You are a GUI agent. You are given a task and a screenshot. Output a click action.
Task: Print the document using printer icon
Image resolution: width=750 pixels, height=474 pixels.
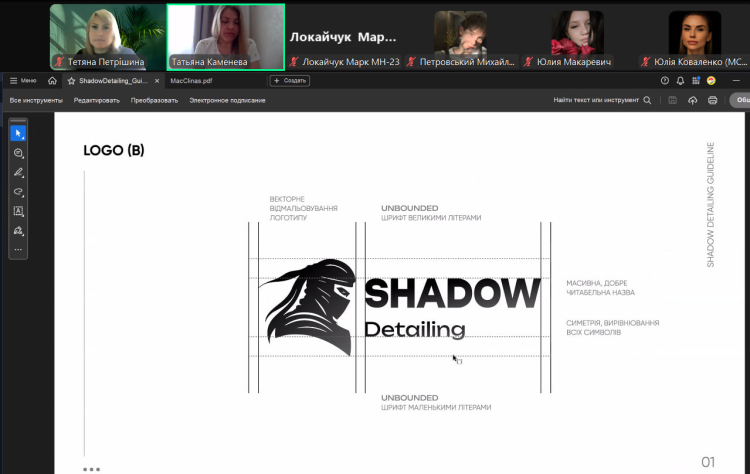pyautogui.click(x=713, y=100)
